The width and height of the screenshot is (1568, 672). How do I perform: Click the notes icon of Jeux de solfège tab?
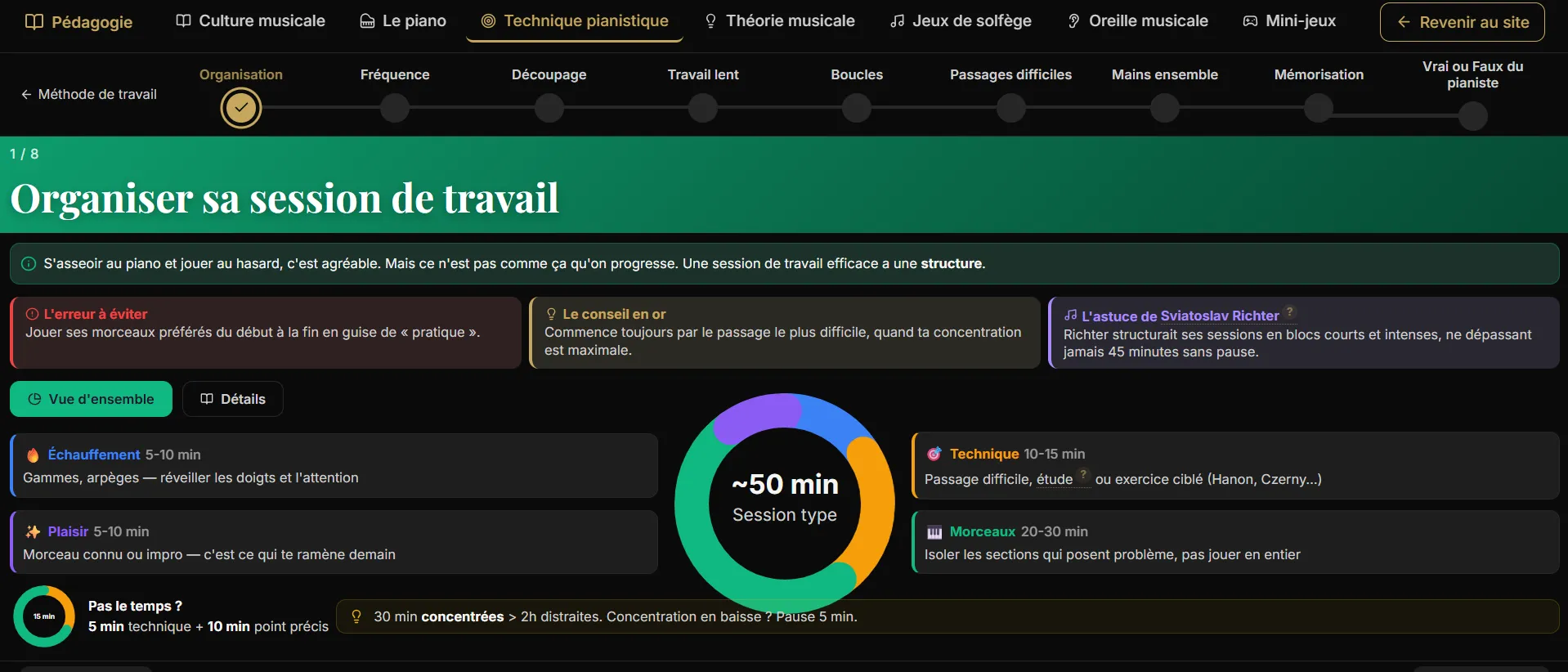click(898, 21)
